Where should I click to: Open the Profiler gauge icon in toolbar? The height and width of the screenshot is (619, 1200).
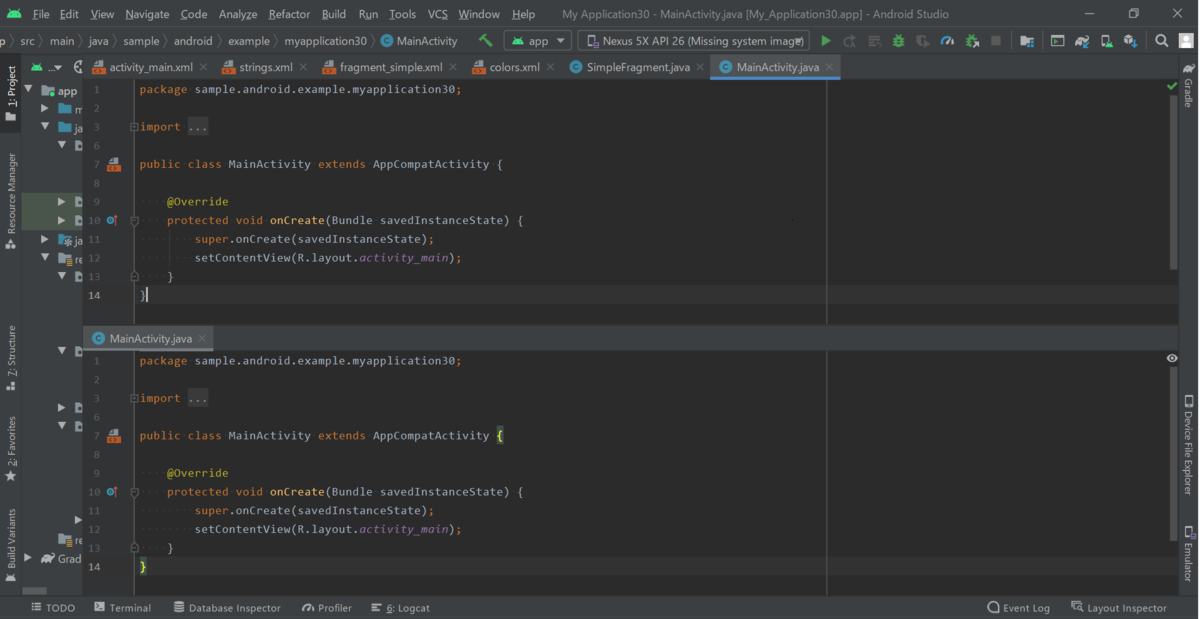pos(947,41)
